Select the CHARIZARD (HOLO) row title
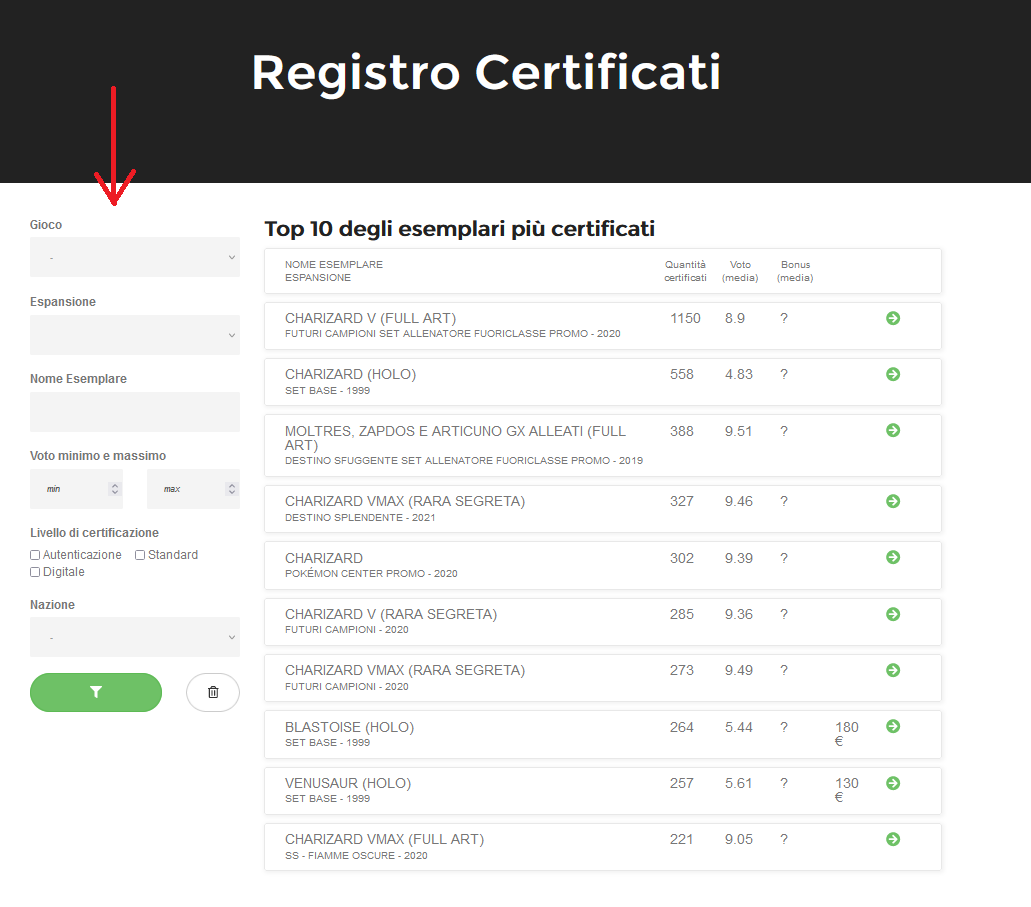The image size is (1031, 907). [x=350, y=374]
